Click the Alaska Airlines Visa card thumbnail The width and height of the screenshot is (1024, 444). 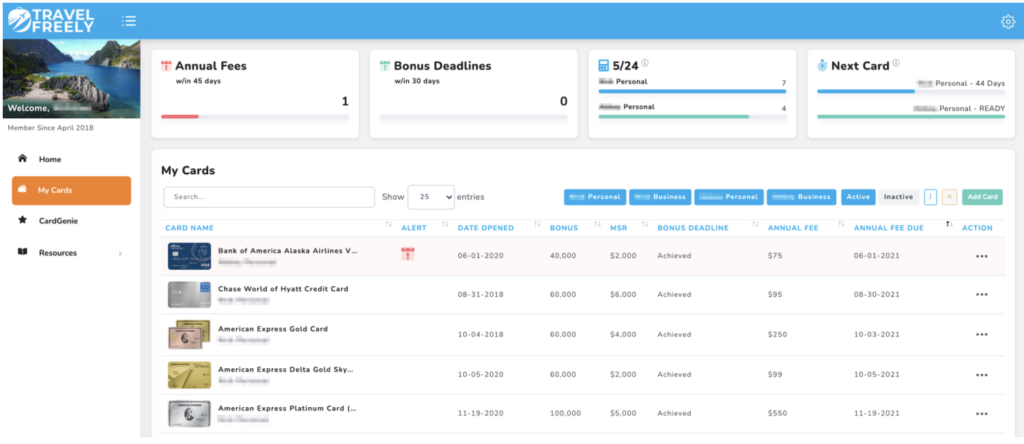click(189, 256)
